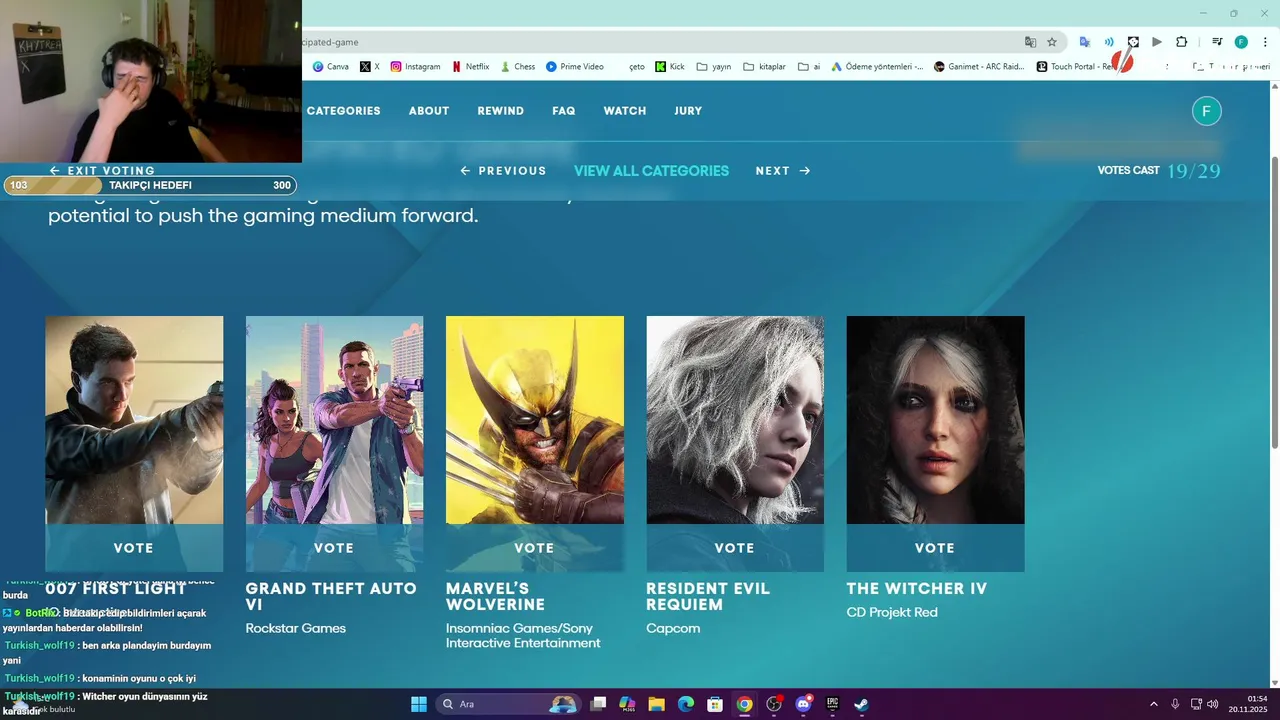
Task: Click the Witcher IV Ciri cover art
Action: tap(935, 420)
